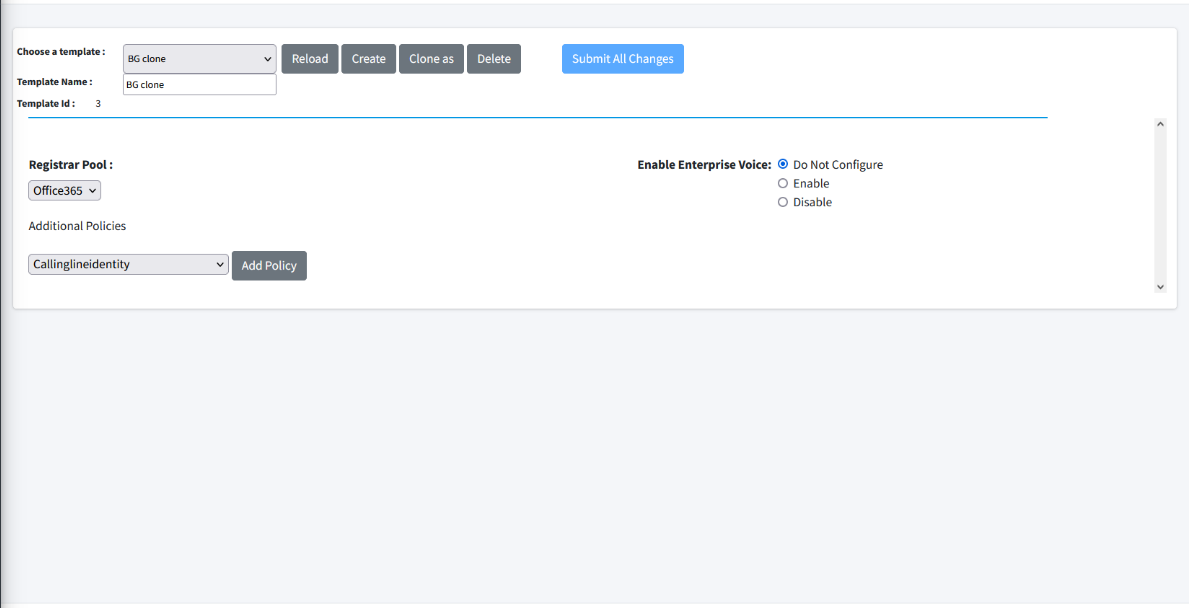Submit All Changes
Image resolution: width=1189 pixels, height=608 pixels.
[622, 59]
